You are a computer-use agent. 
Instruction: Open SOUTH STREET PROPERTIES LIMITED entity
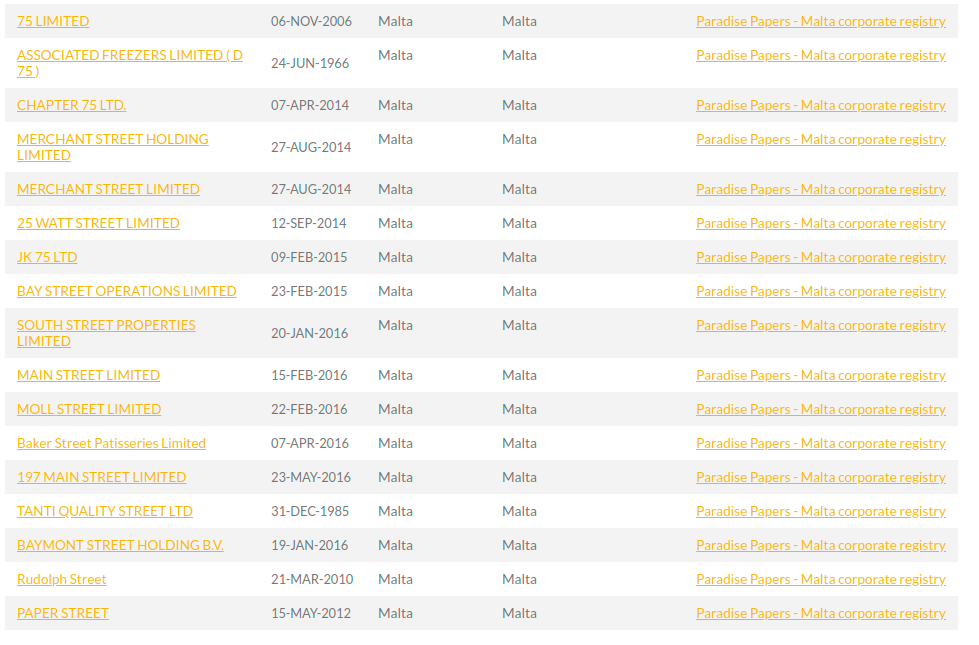click(106, 333)
